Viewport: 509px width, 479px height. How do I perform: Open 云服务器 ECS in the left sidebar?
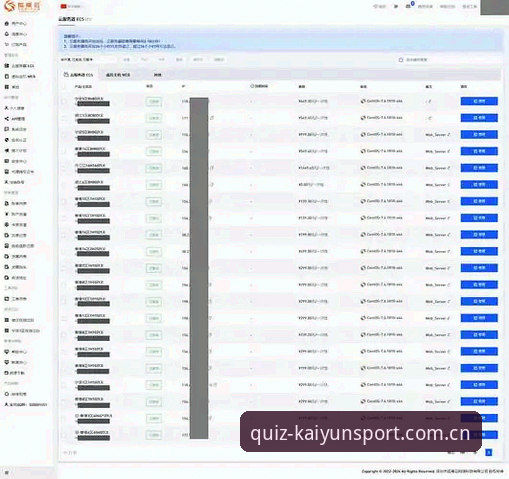point(19,66)
